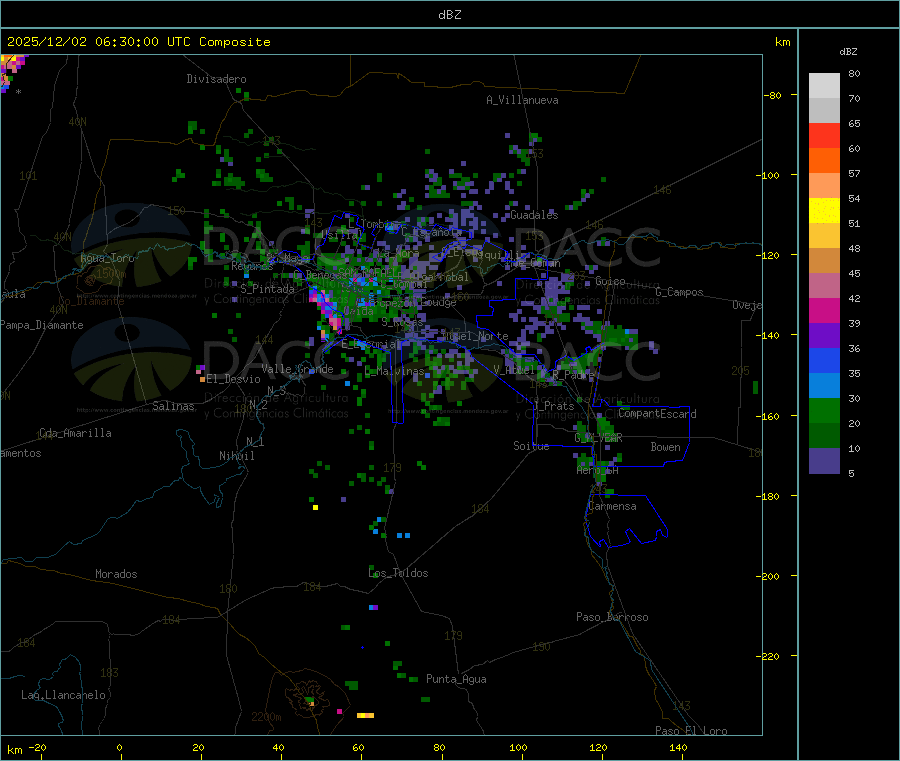Select the yellow 54–51 dBZ legend swatch
The image size is (900, 761).
pos(824,211)
